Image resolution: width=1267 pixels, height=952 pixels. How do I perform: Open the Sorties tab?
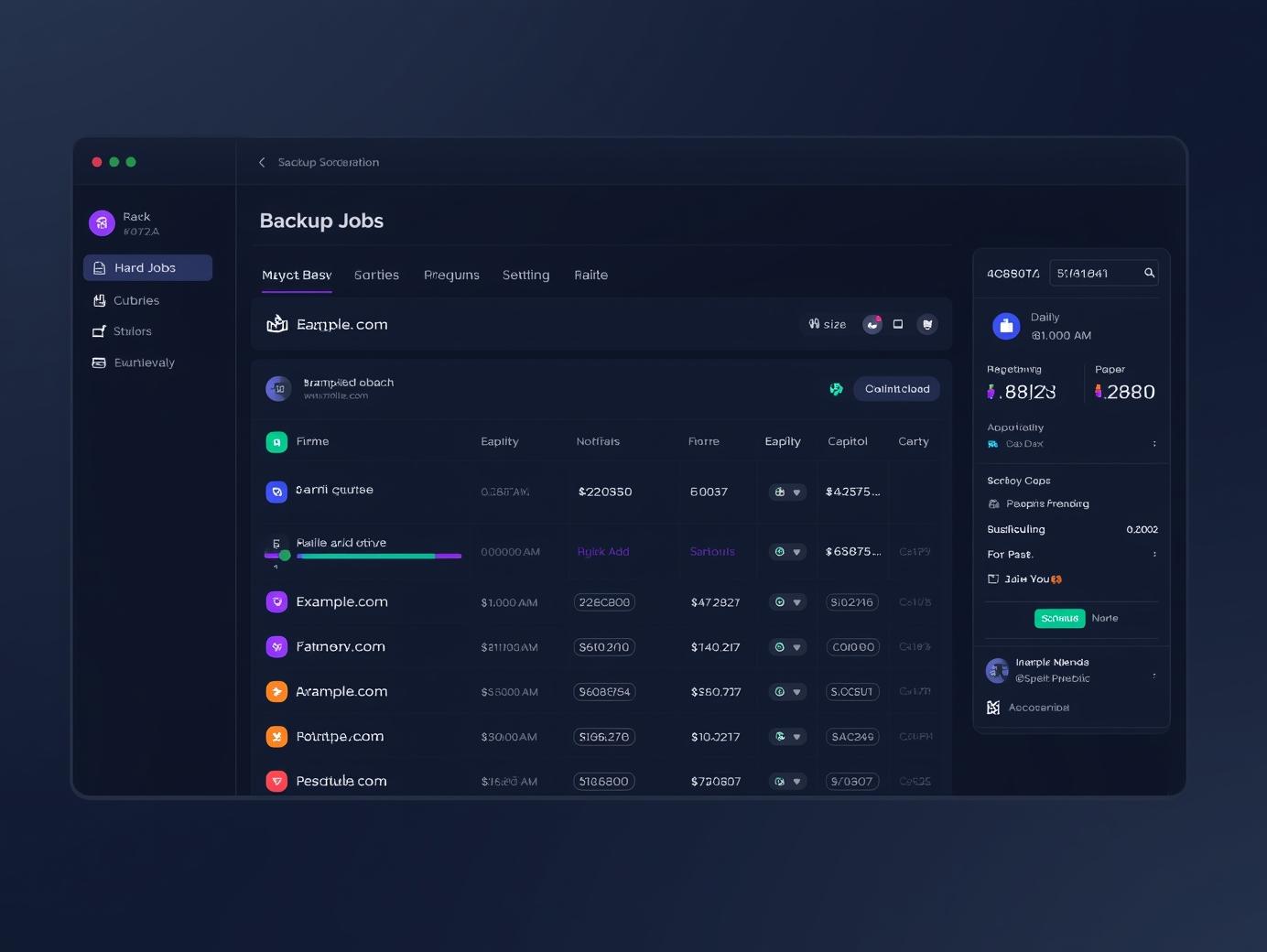click(x=376, y=275)
